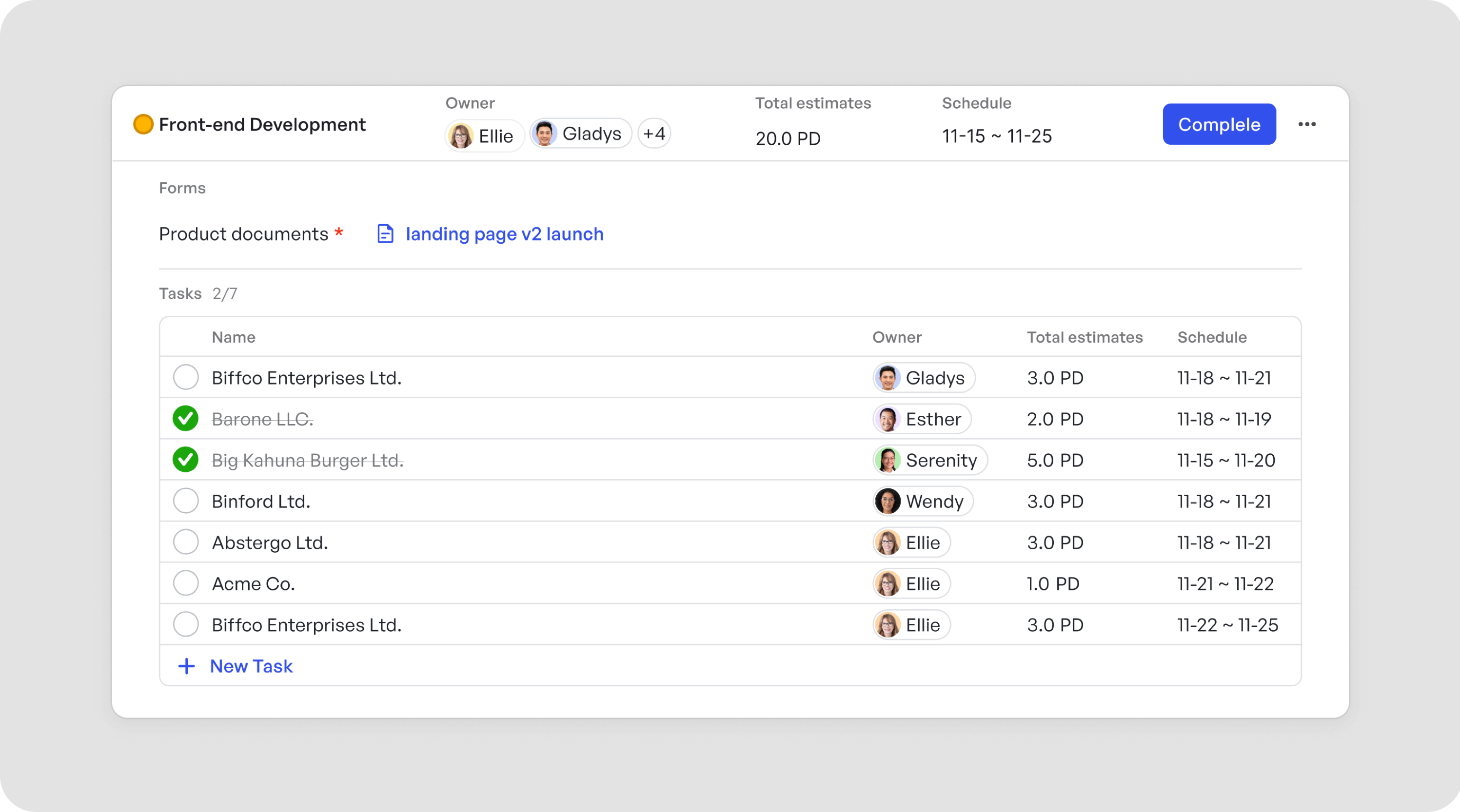This screenshot has width=1460, height=812.
Task: Expand the +4 badge to show more owners
Action: tap(654, 134)
